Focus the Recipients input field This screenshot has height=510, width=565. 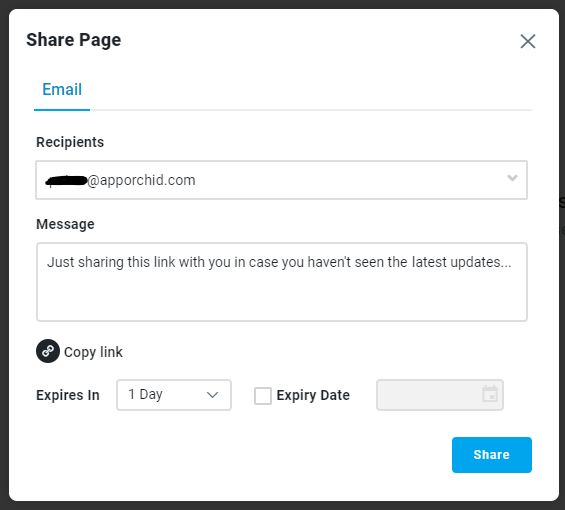coord(281,180)
